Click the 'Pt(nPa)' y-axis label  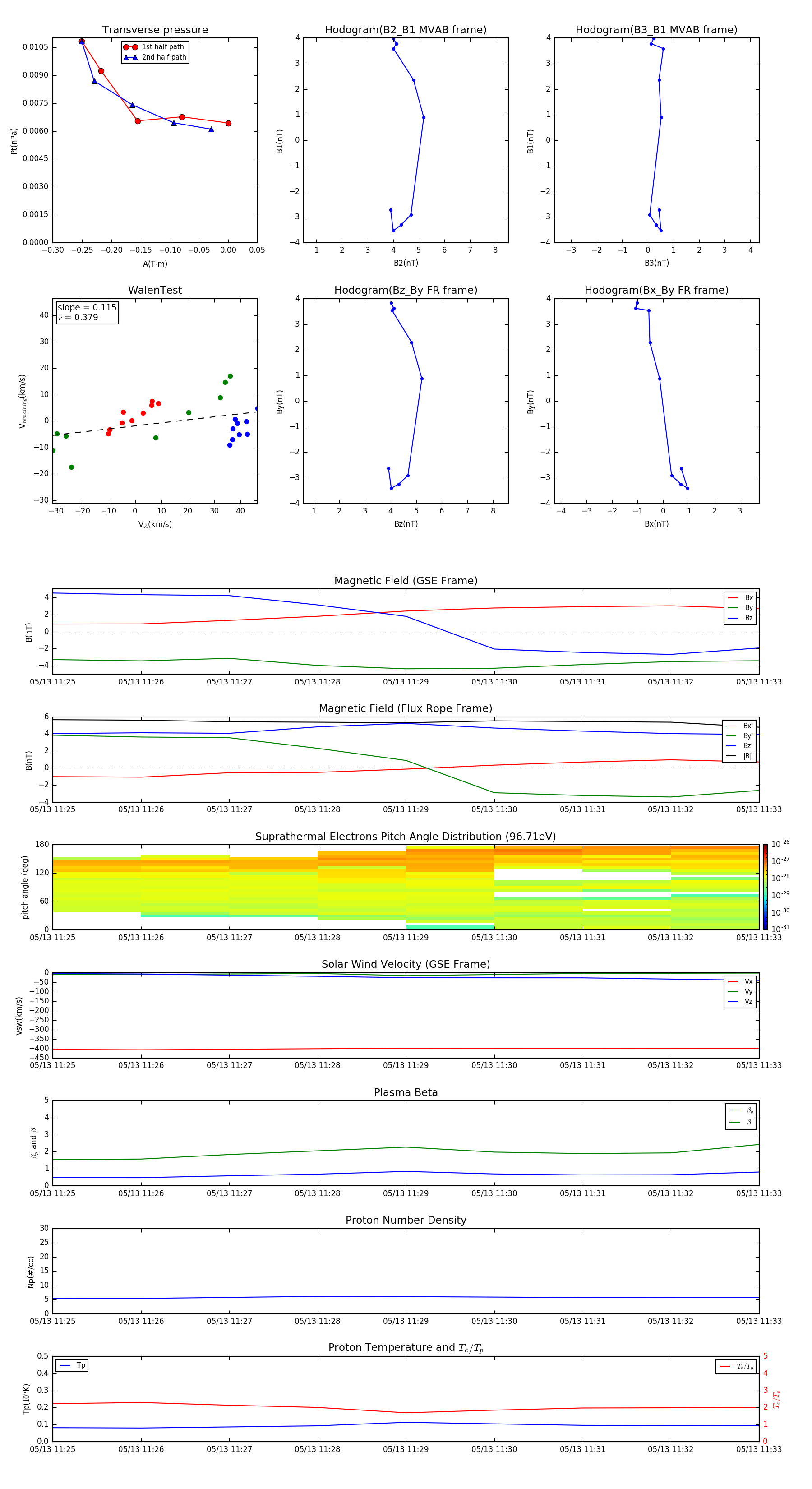pyautogui.click(x=14, y=141)
